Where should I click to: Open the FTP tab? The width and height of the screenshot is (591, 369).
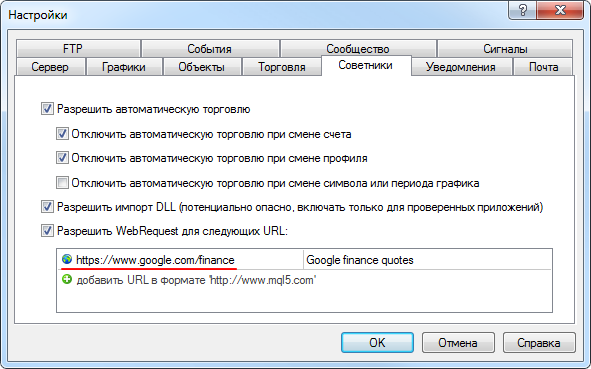[78, 49]
